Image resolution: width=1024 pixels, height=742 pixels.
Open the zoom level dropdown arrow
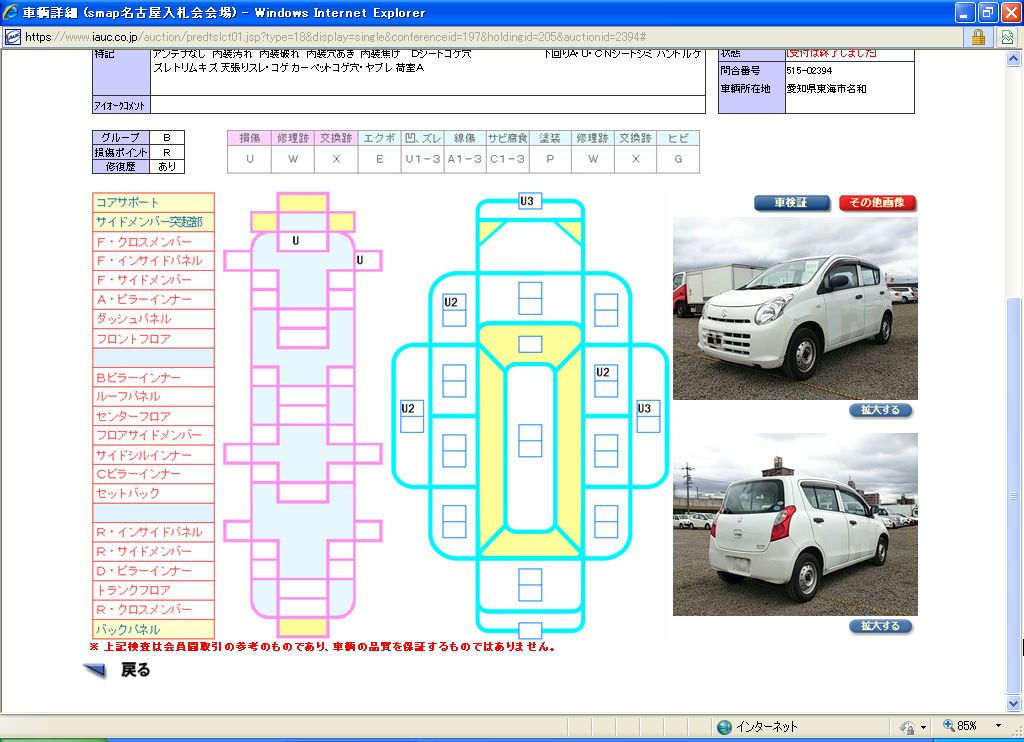click(997, 726)
